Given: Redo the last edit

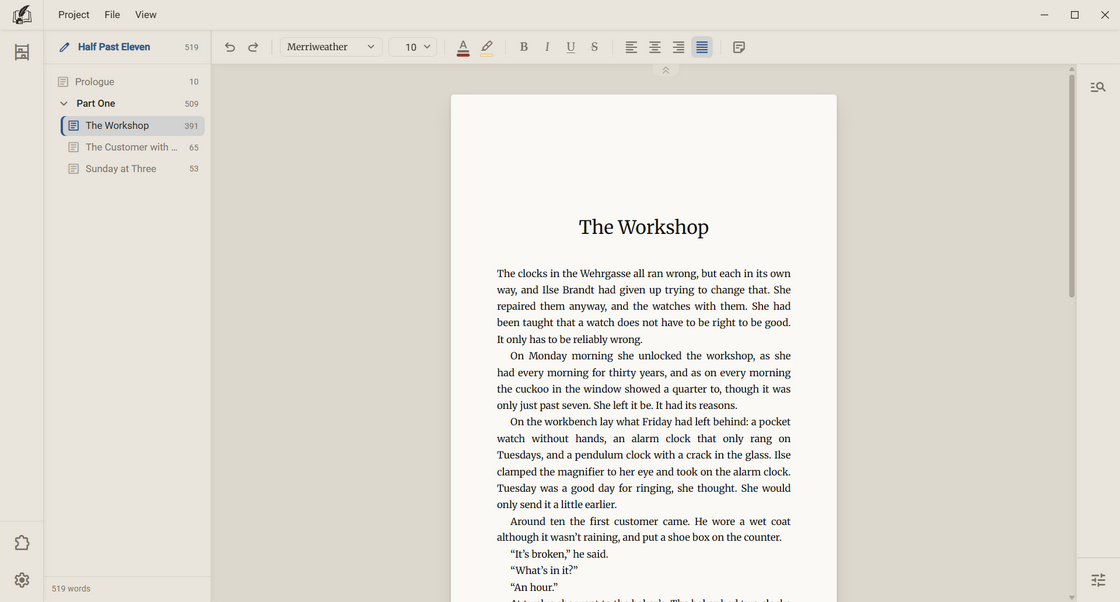Looking at the screenshot, I should (253, 47).
